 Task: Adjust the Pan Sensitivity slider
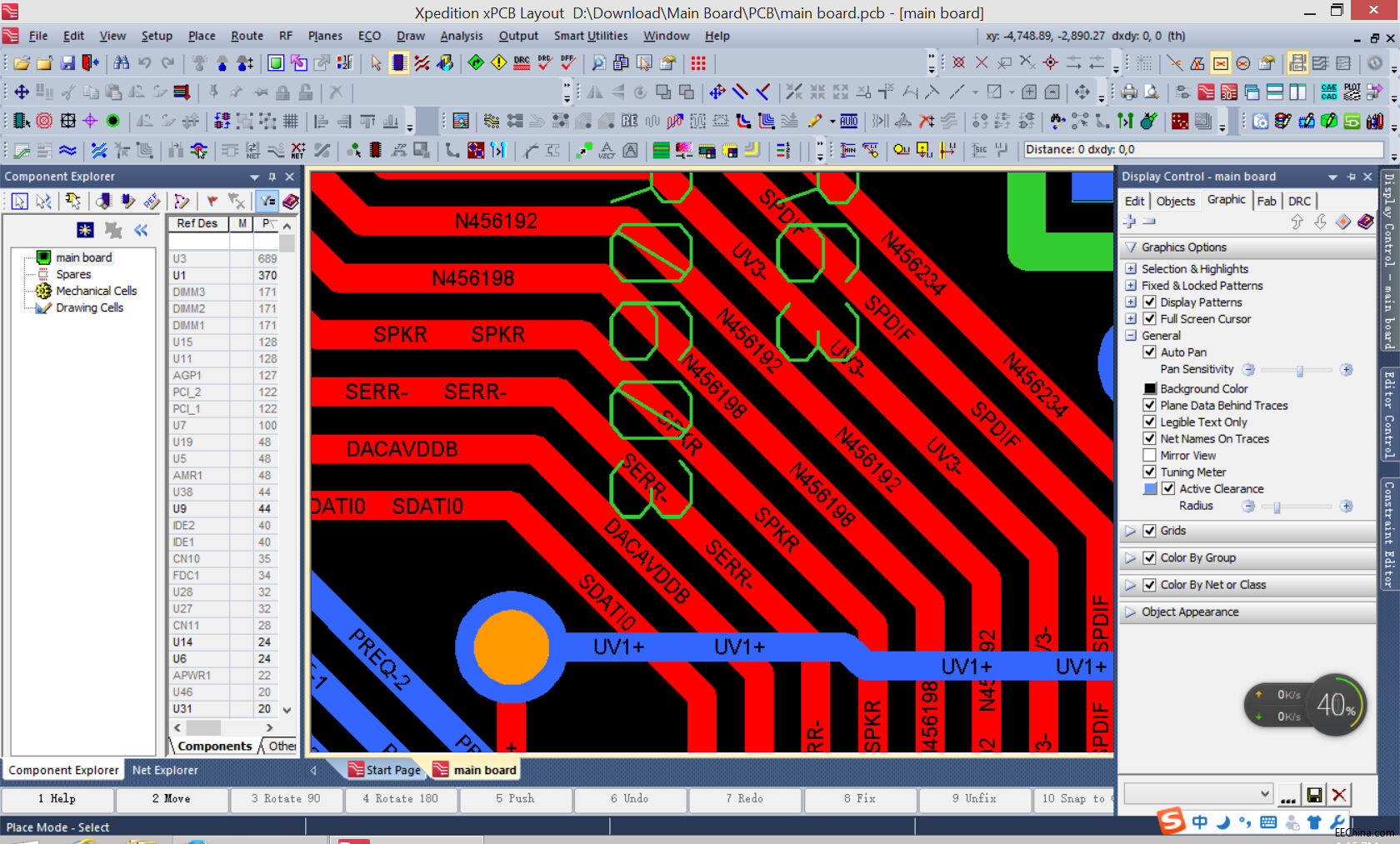point(1297,369)
